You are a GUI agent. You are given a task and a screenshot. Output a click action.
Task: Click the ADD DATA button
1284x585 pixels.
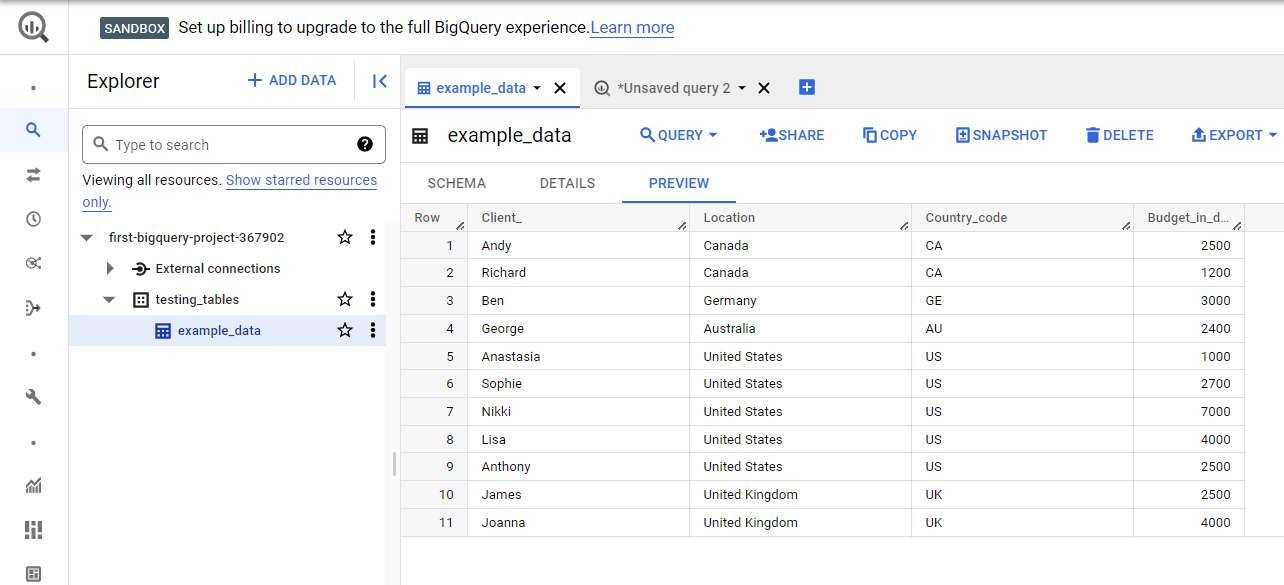pos(292,80)
